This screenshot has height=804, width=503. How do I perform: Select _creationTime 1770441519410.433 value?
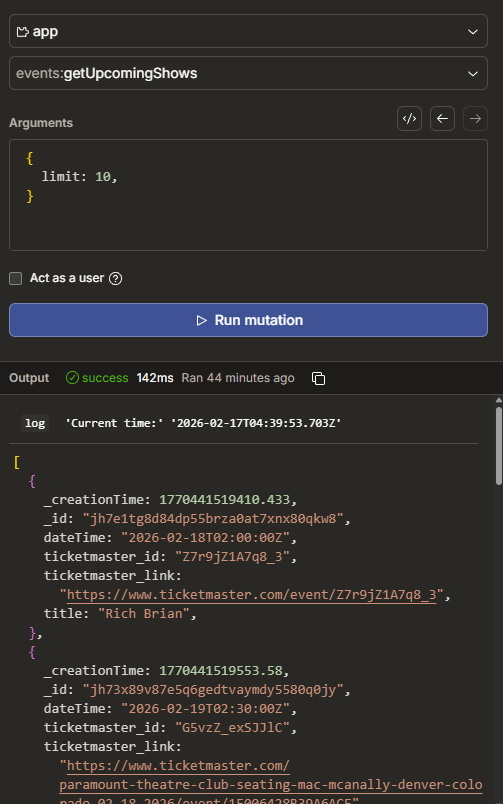(x=224, y=500)
